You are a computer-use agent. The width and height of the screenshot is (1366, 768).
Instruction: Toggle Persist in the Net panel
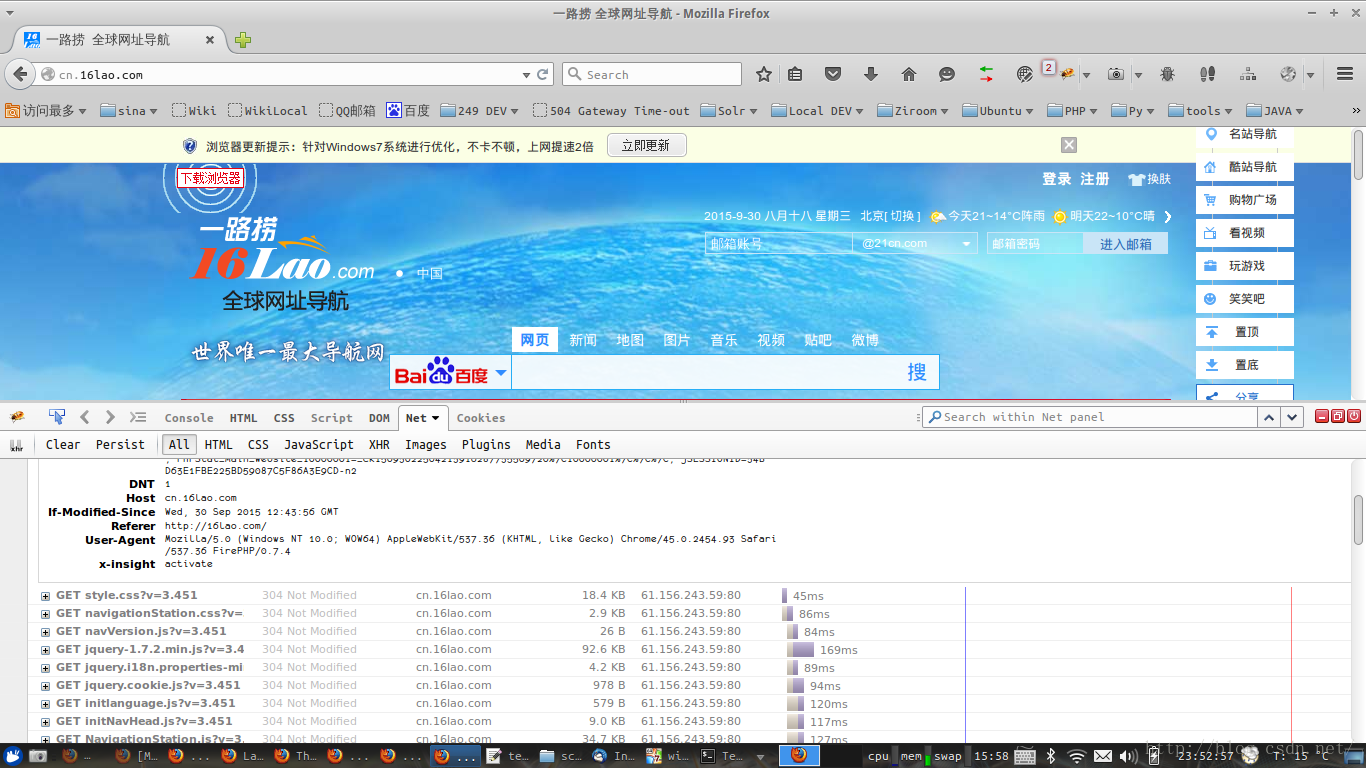click(120, 445)
